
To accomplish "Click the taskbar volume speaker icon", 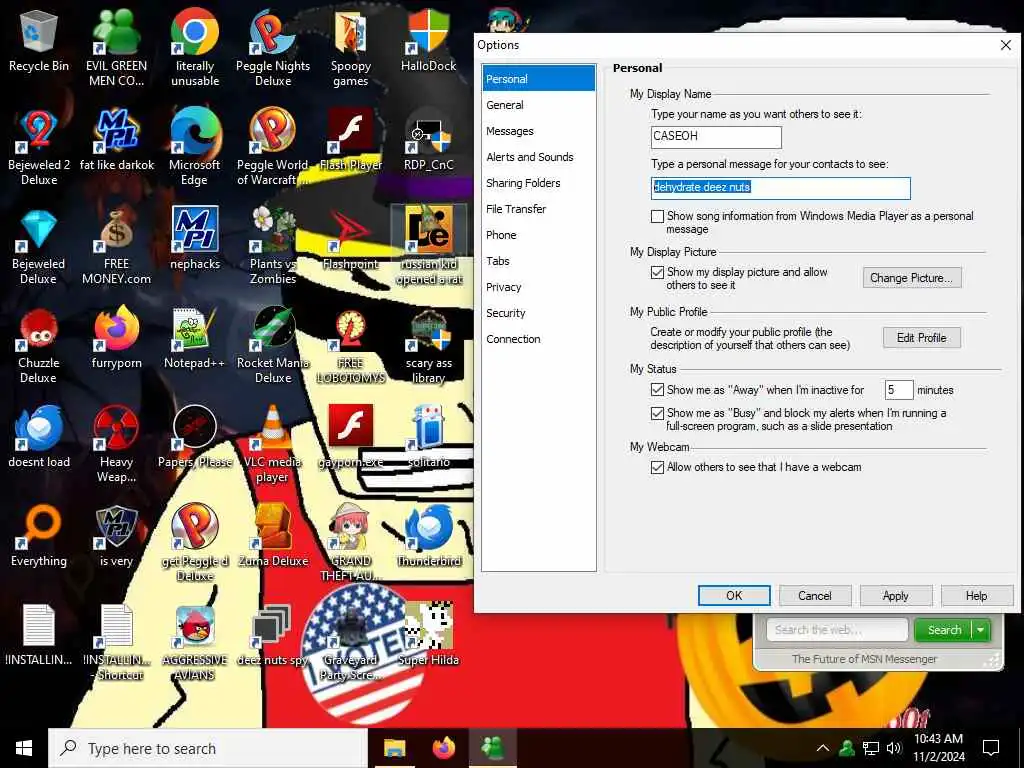I will pos(894,748).
